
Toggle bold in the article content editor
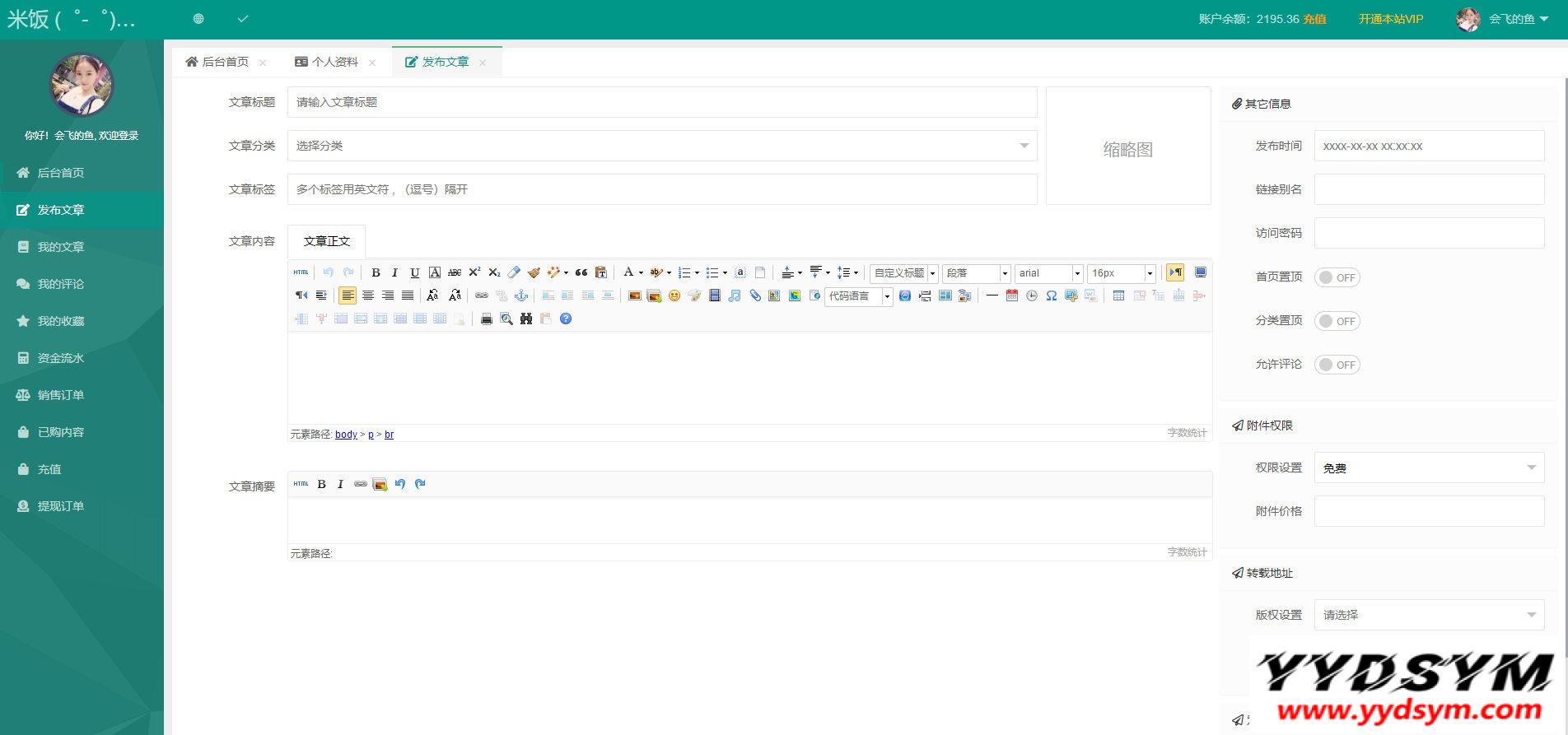tap(376, 273)
